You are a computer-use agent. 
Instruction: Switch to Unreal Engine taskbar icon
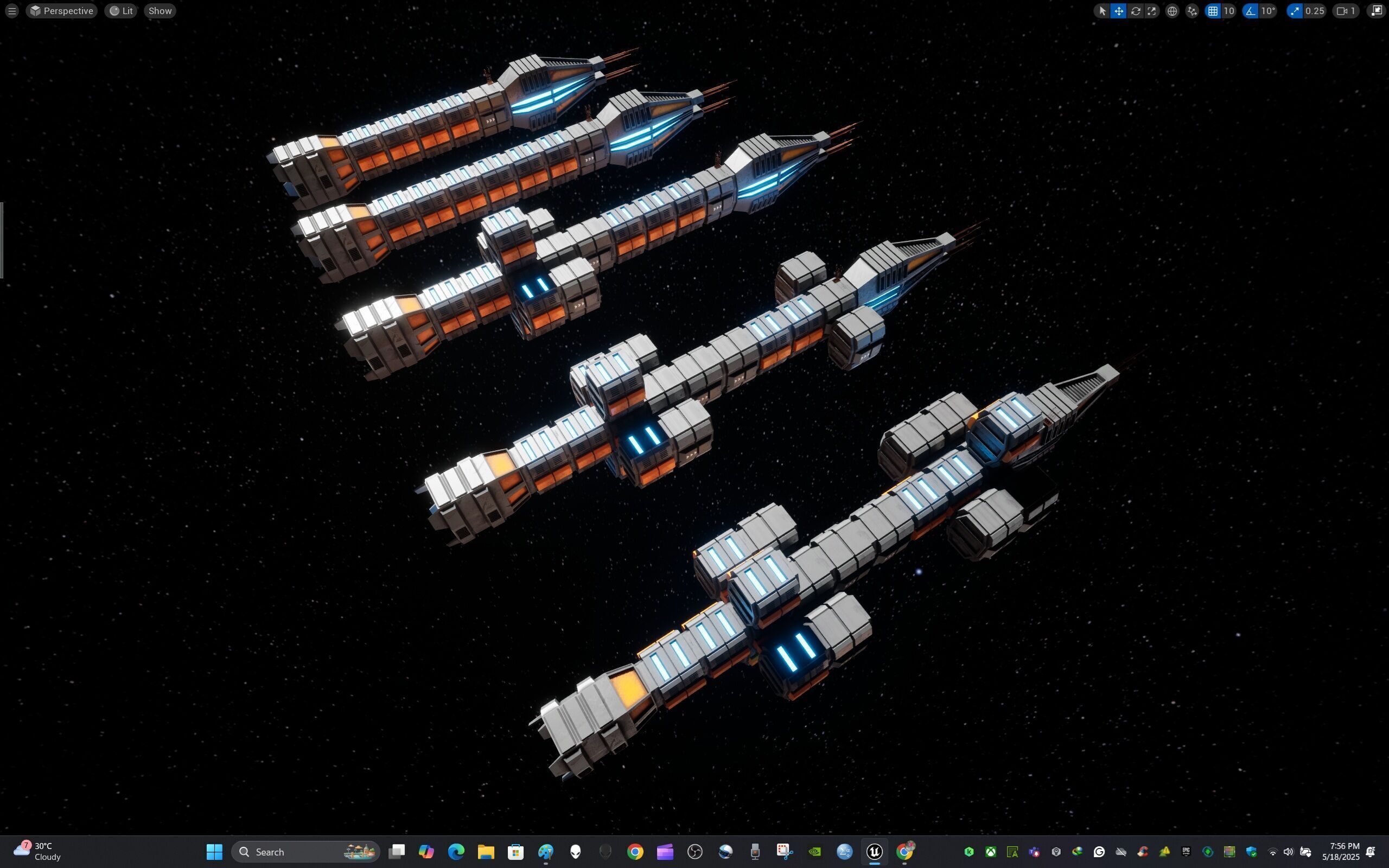[x=874, y=852]
